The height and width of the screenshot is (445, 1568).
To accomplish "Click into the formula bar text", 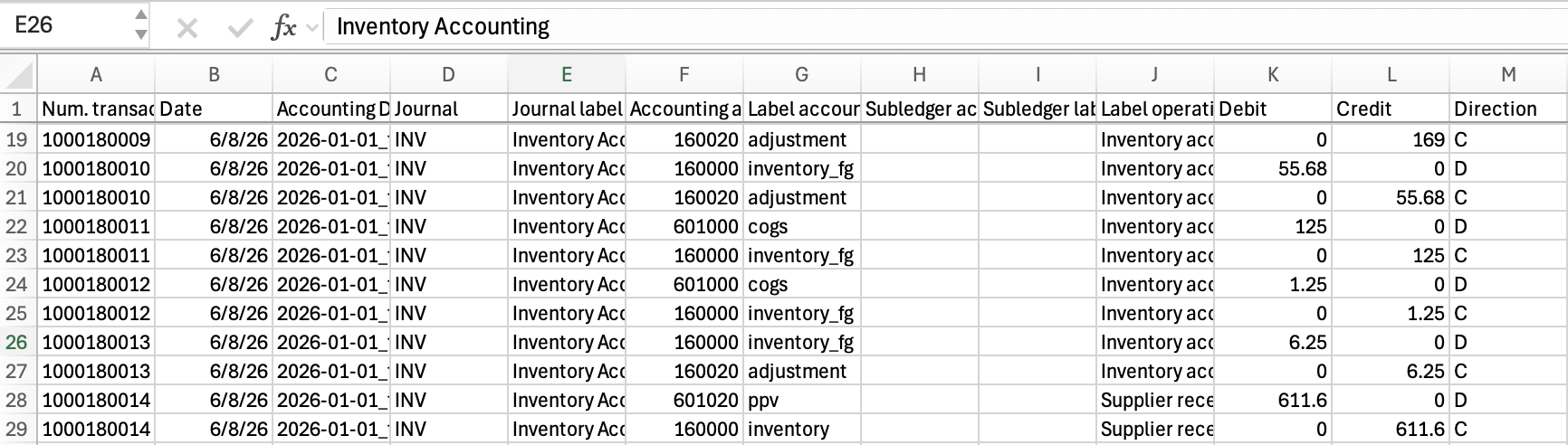I will [x=443, y=27].
